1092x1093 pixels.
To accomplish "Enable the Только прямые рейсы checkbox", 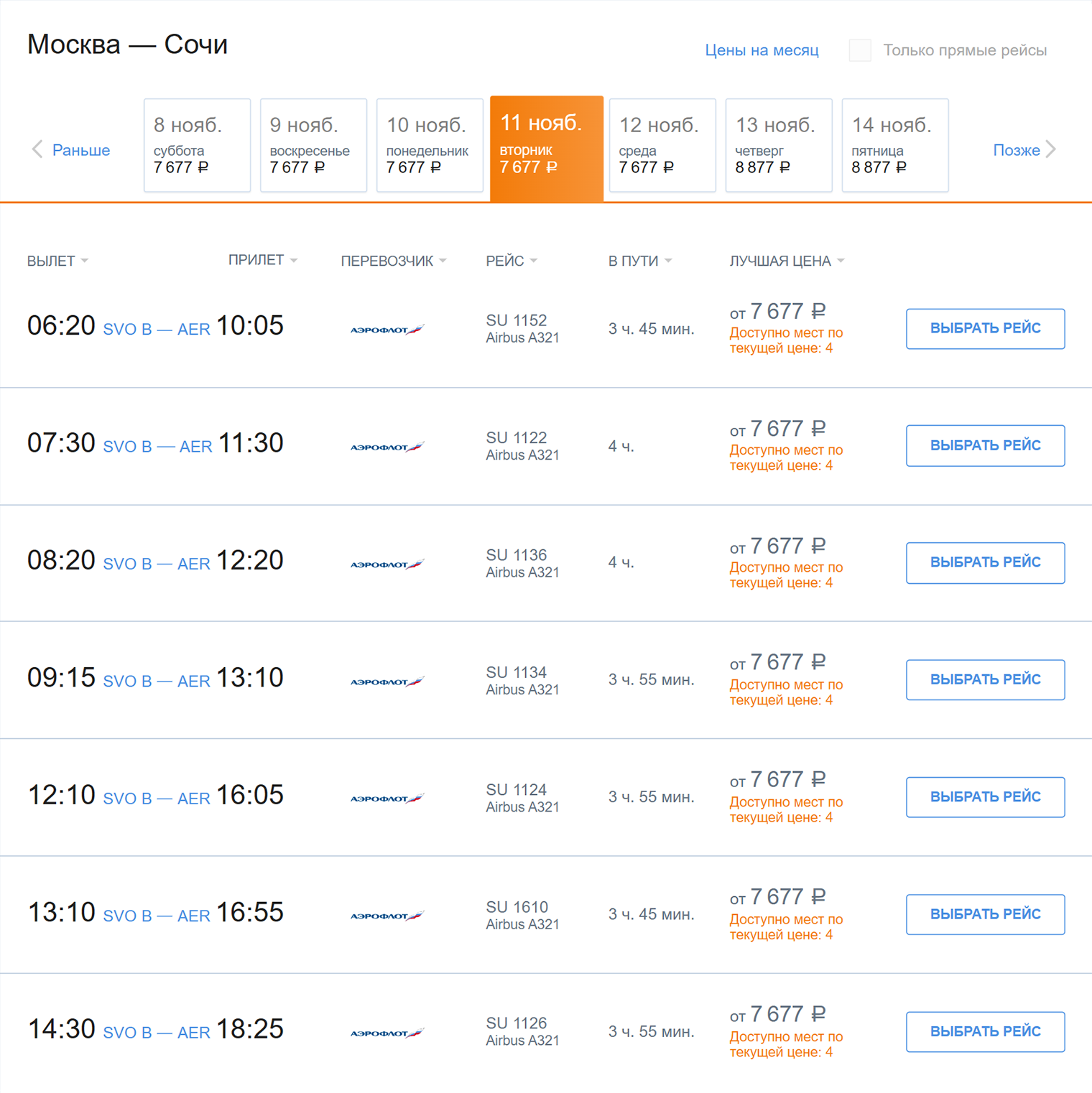I will tap(860, 50).
